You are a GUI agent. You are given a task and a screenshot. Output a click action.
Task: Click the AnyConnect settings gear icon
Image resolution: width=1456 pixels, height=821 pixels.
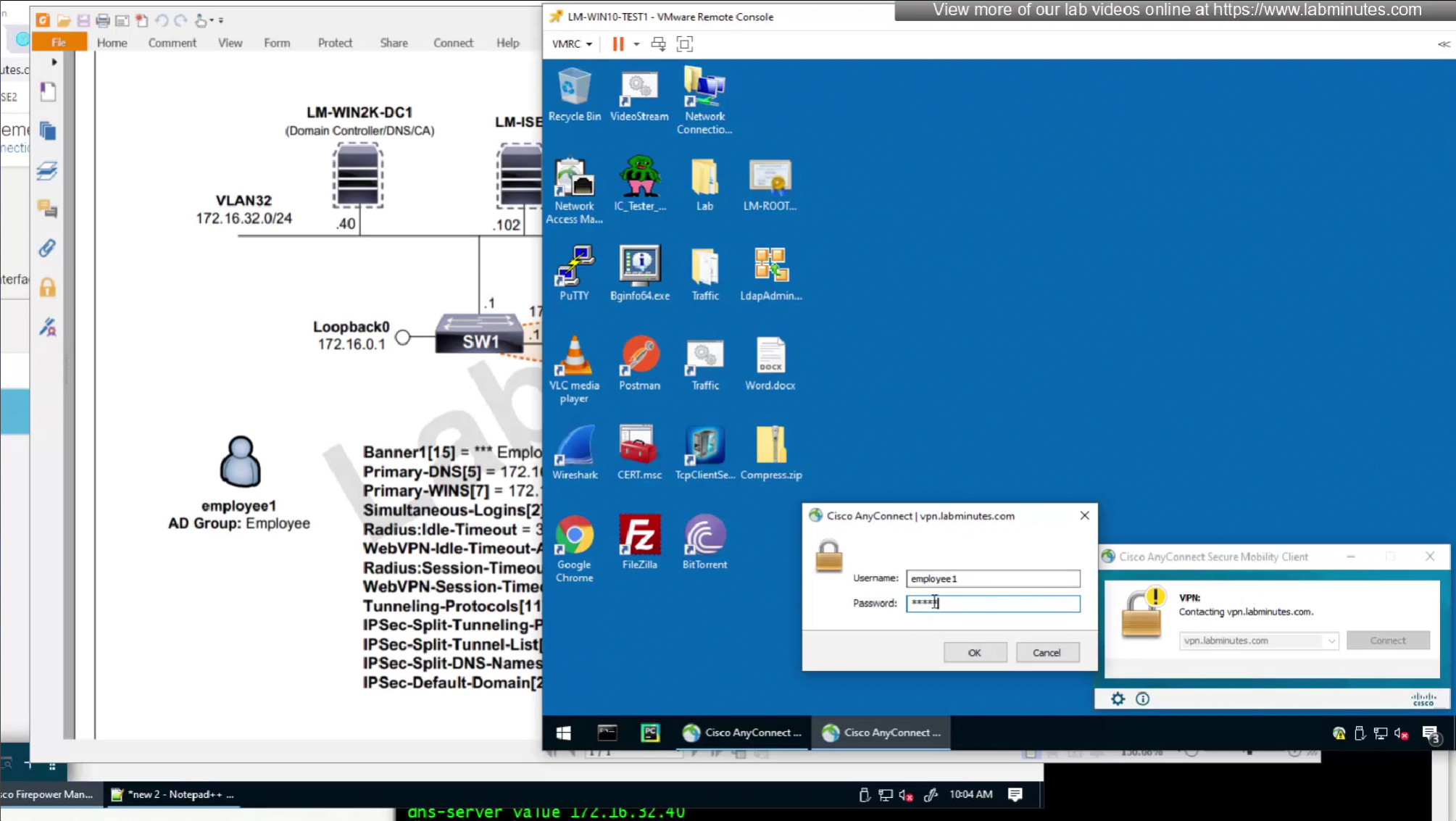coord(1118,699)
